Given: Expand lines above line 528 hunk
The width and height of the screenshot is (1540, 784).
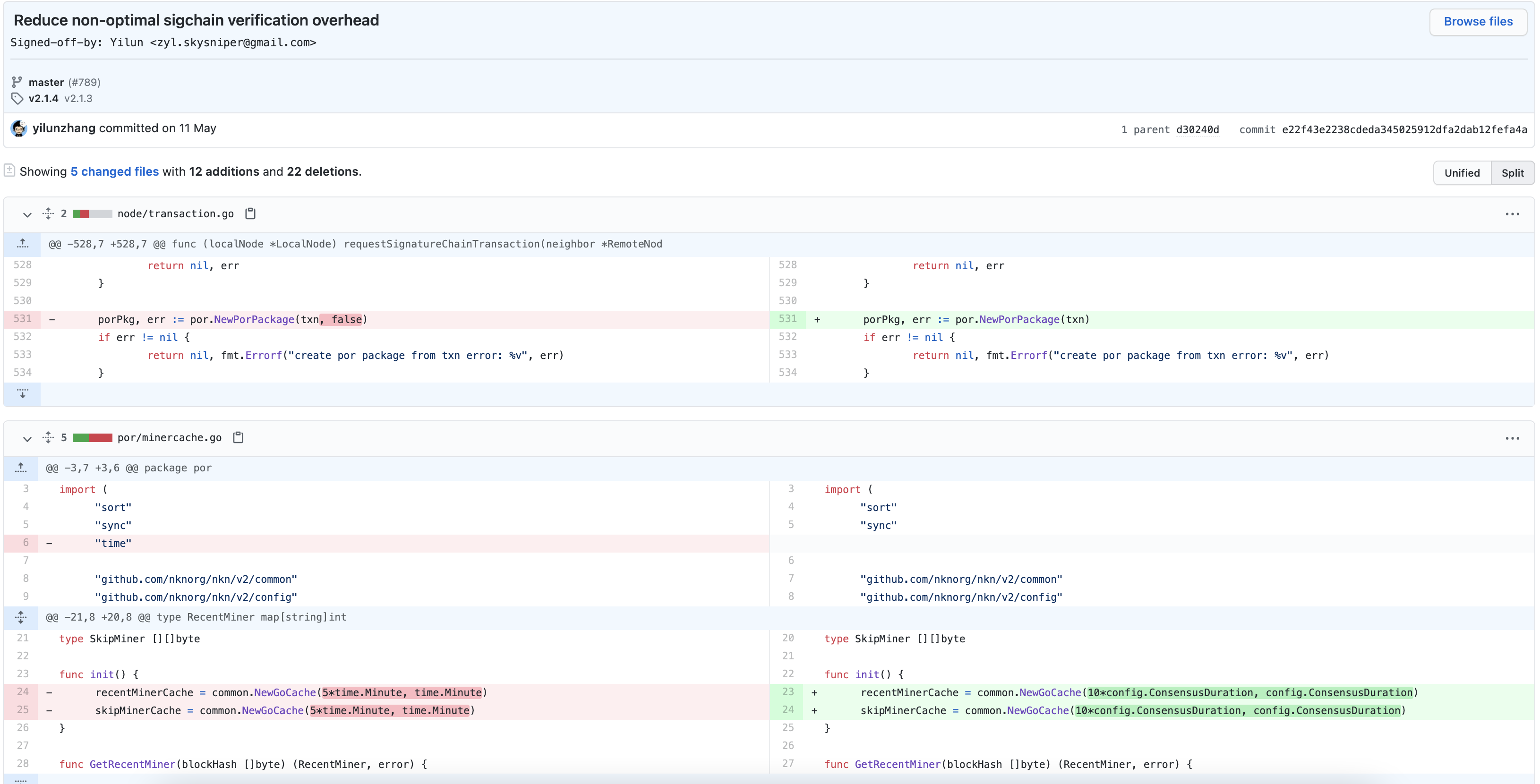Looking at the screenshot, I should tap(22, 244).
